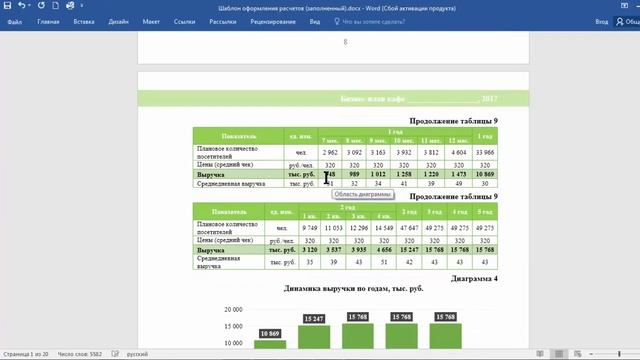Open the Рецензирование tab
640x360 pixels.
tap(273, 22)
